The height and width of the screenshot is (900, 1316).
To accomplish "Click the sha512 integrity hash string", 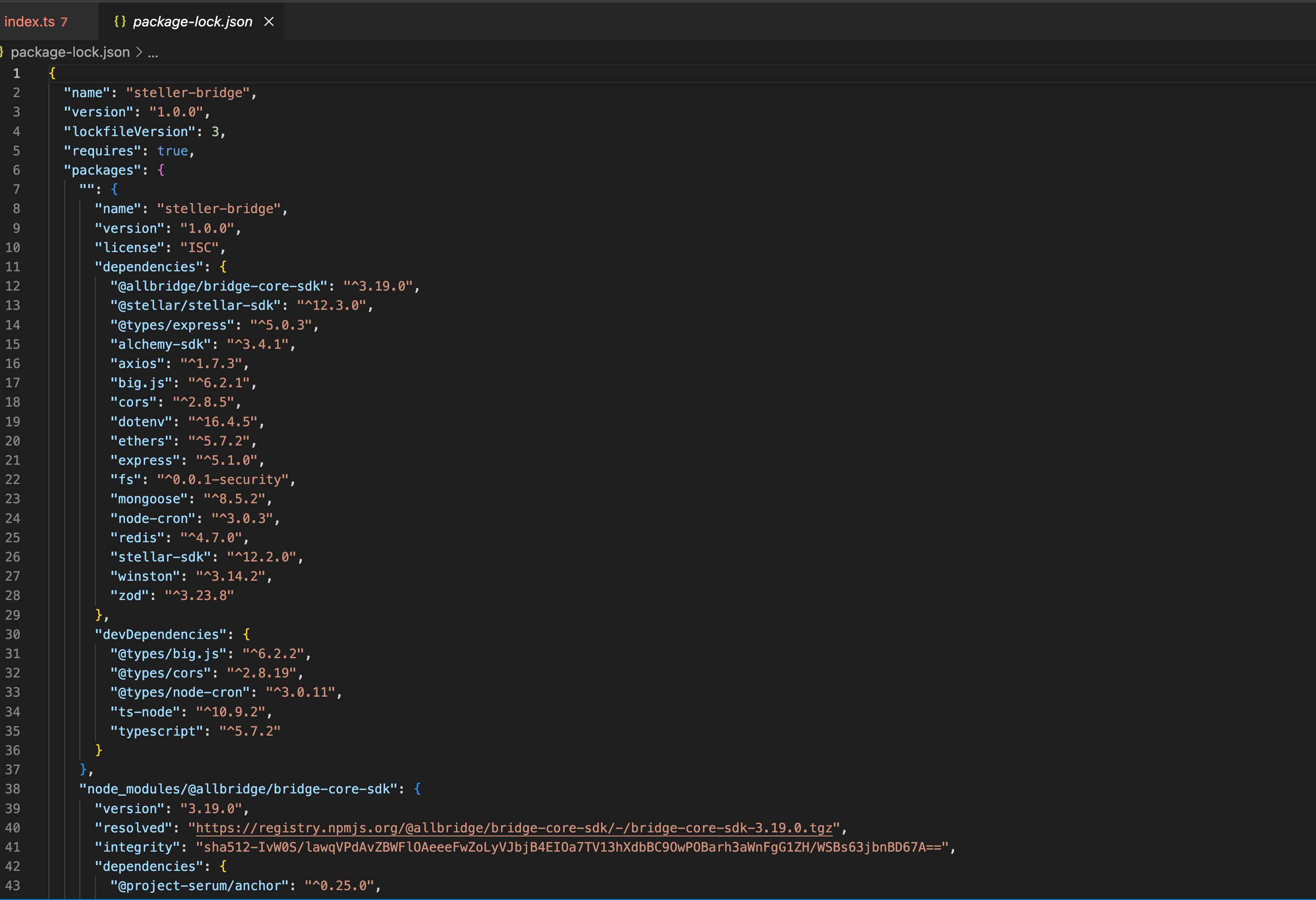I will pos(572,847).
